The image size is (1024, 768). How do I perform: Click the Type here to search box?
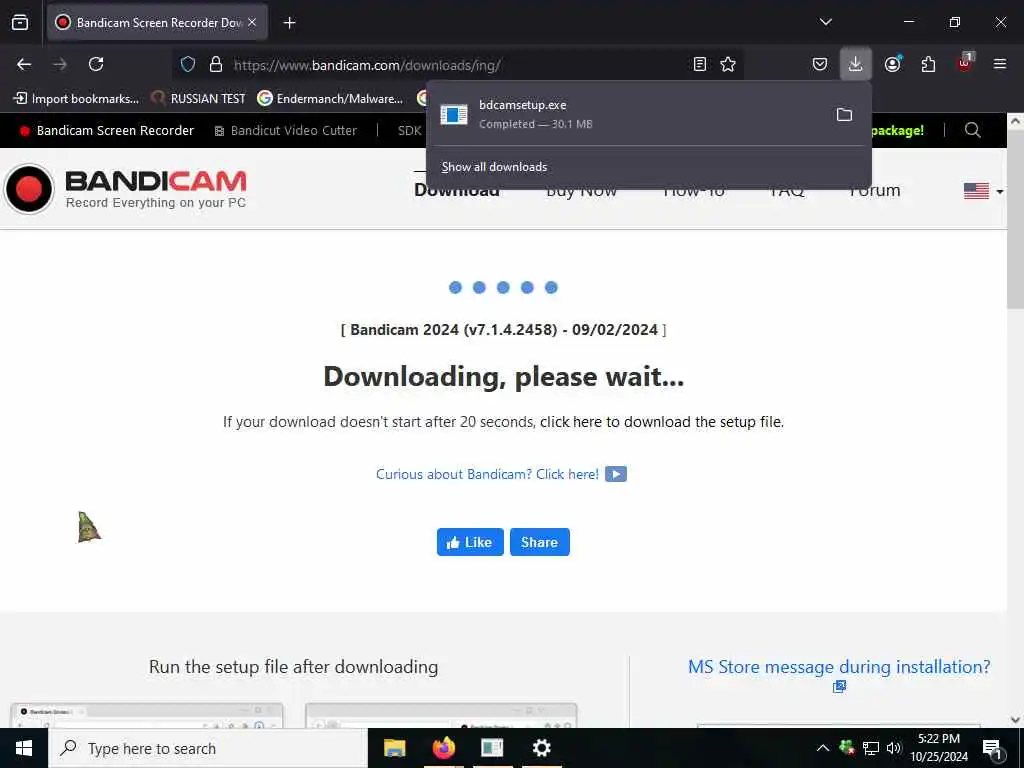pyautogui.click(x=208, y=748)
